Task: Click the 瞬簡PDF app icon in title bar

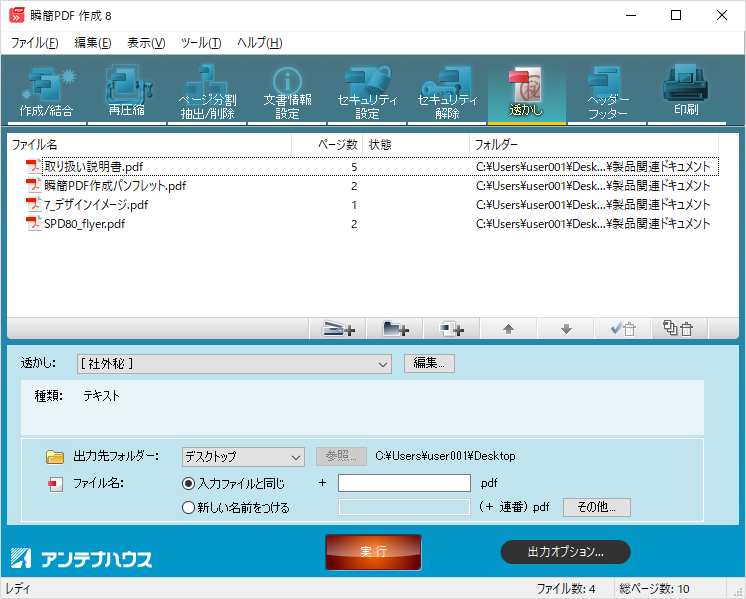Action: (17, 15)
